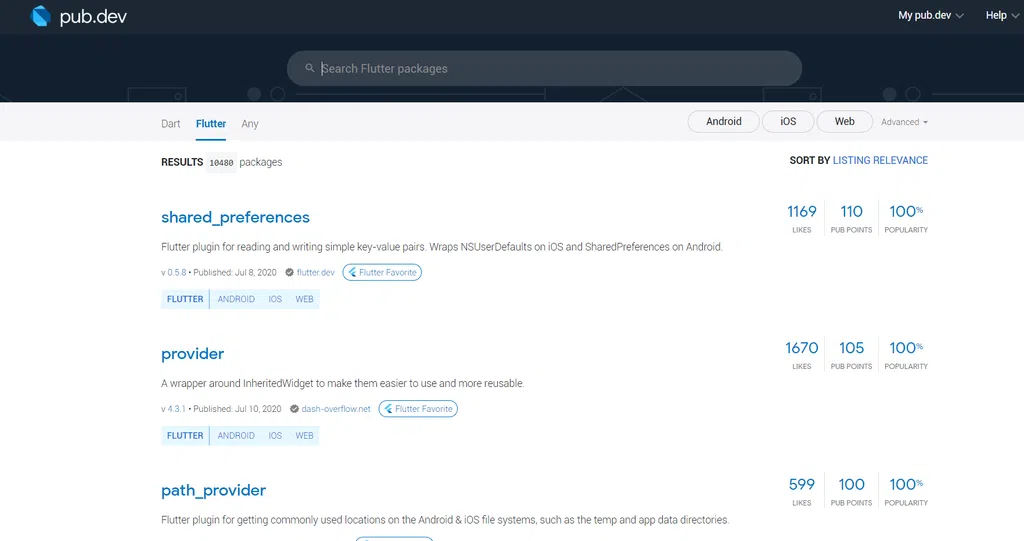Click WEB tag under shared_preferences
The image size is (1024, 541).
[x=304, y=299]
